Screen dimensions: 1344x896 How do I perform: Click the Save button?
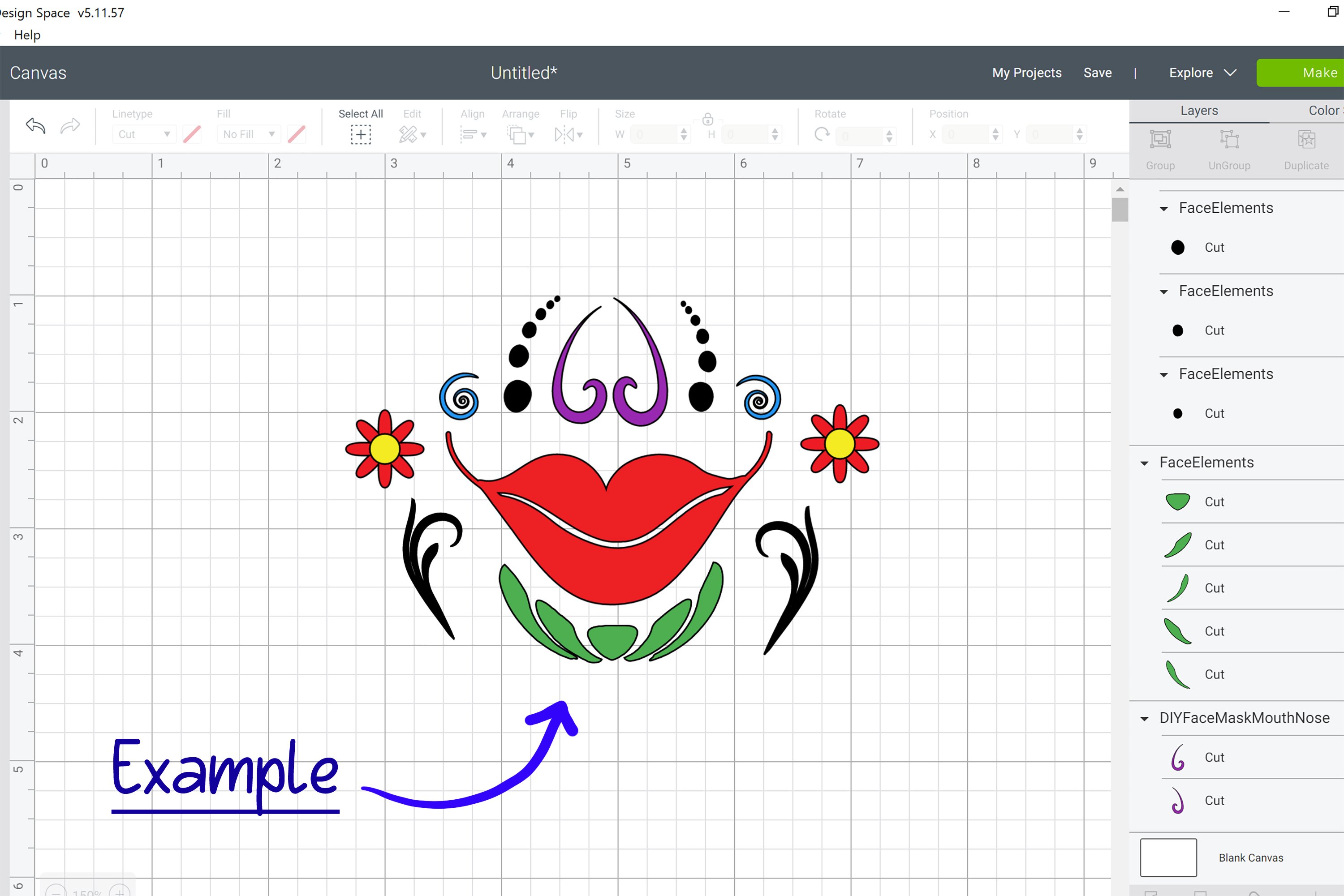tap(1097, 73)
